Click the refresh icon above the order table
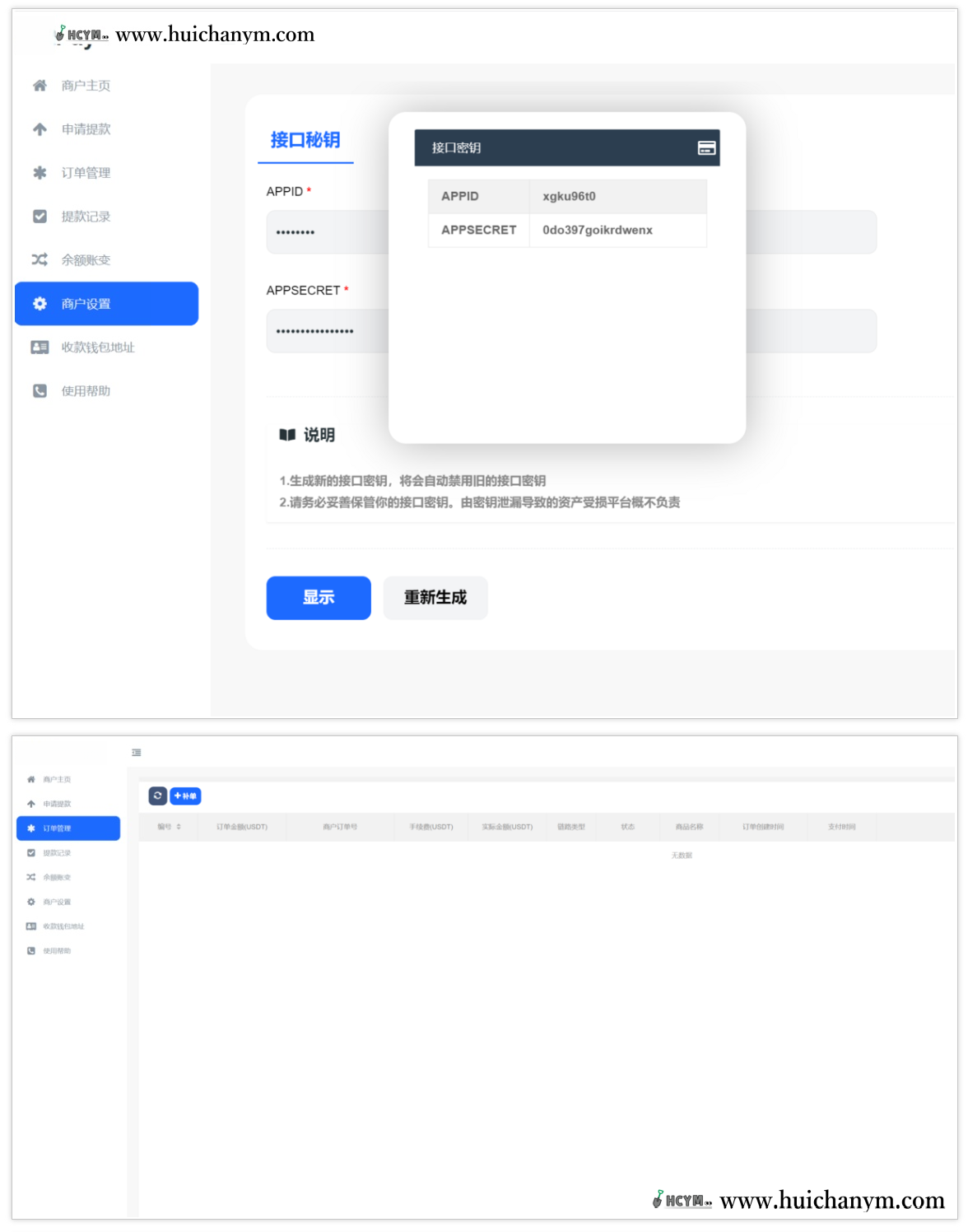Image resolution: width=968 pixels, height=1232 pixels. tap(156, 796)
